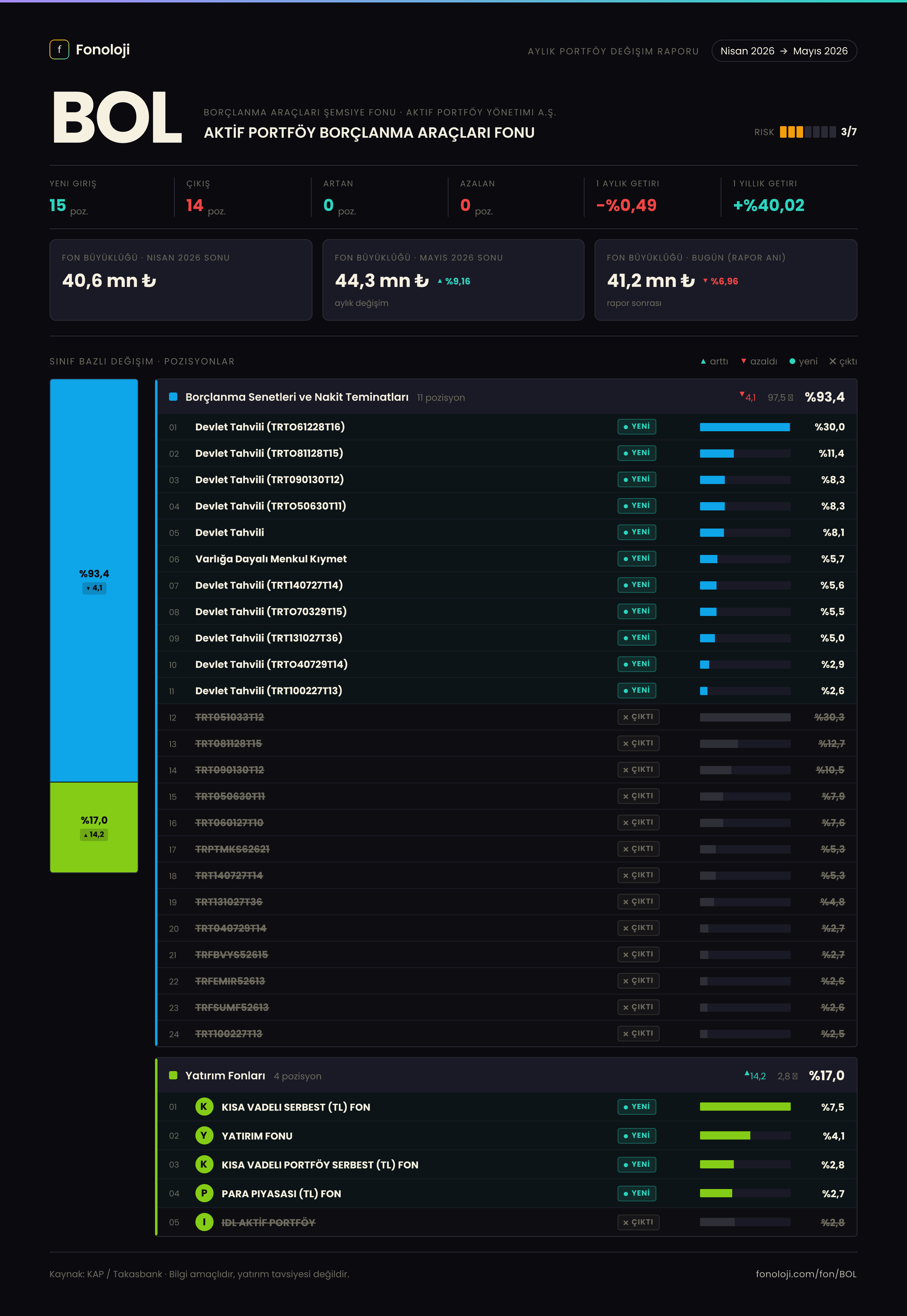The height and width of the screenshot is (1316, 907).
Task: Click the weight bar for KISA VADELI SERBEST (TL) FON
Action: [x=745, y=1106]
